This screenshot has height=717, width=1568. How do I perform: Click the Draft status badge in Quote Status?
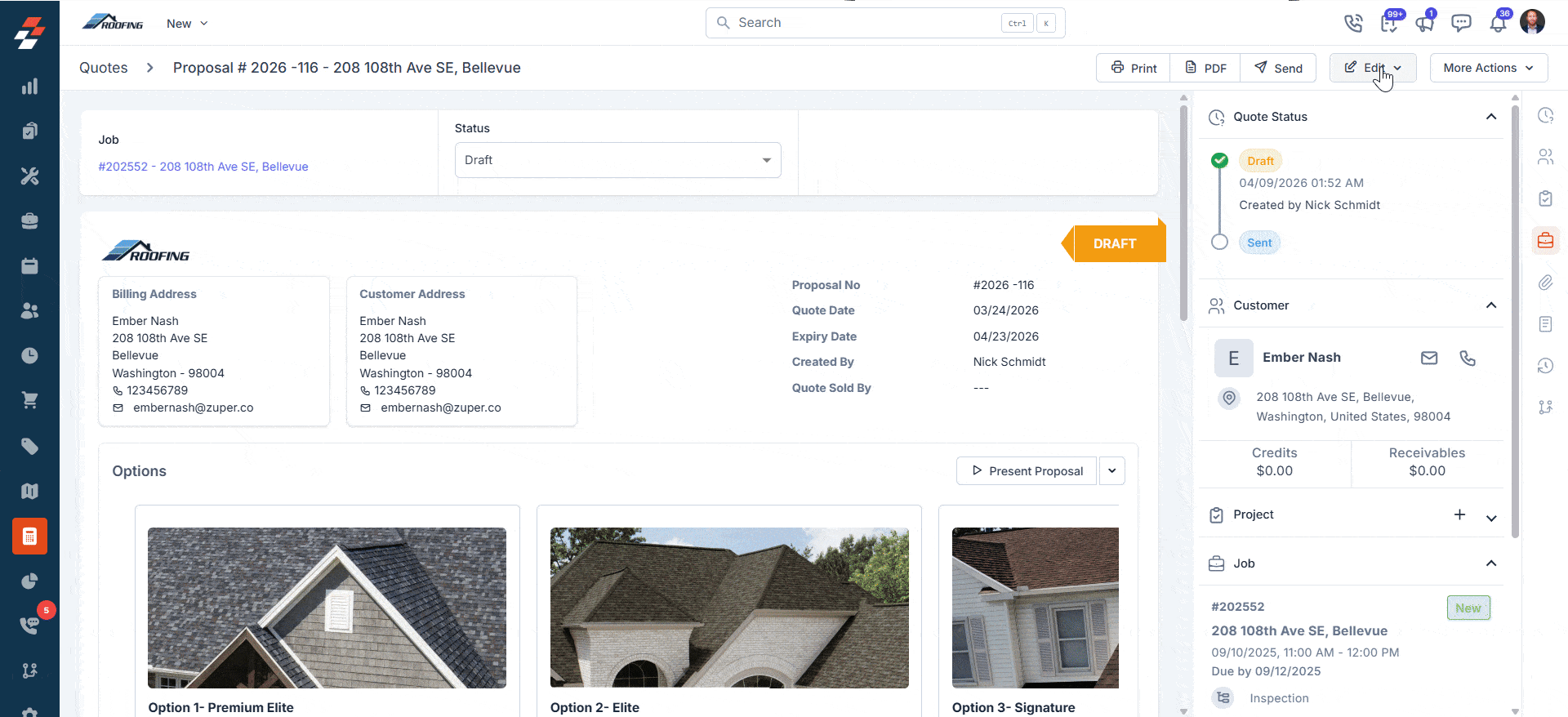(x=1260, y=161)
